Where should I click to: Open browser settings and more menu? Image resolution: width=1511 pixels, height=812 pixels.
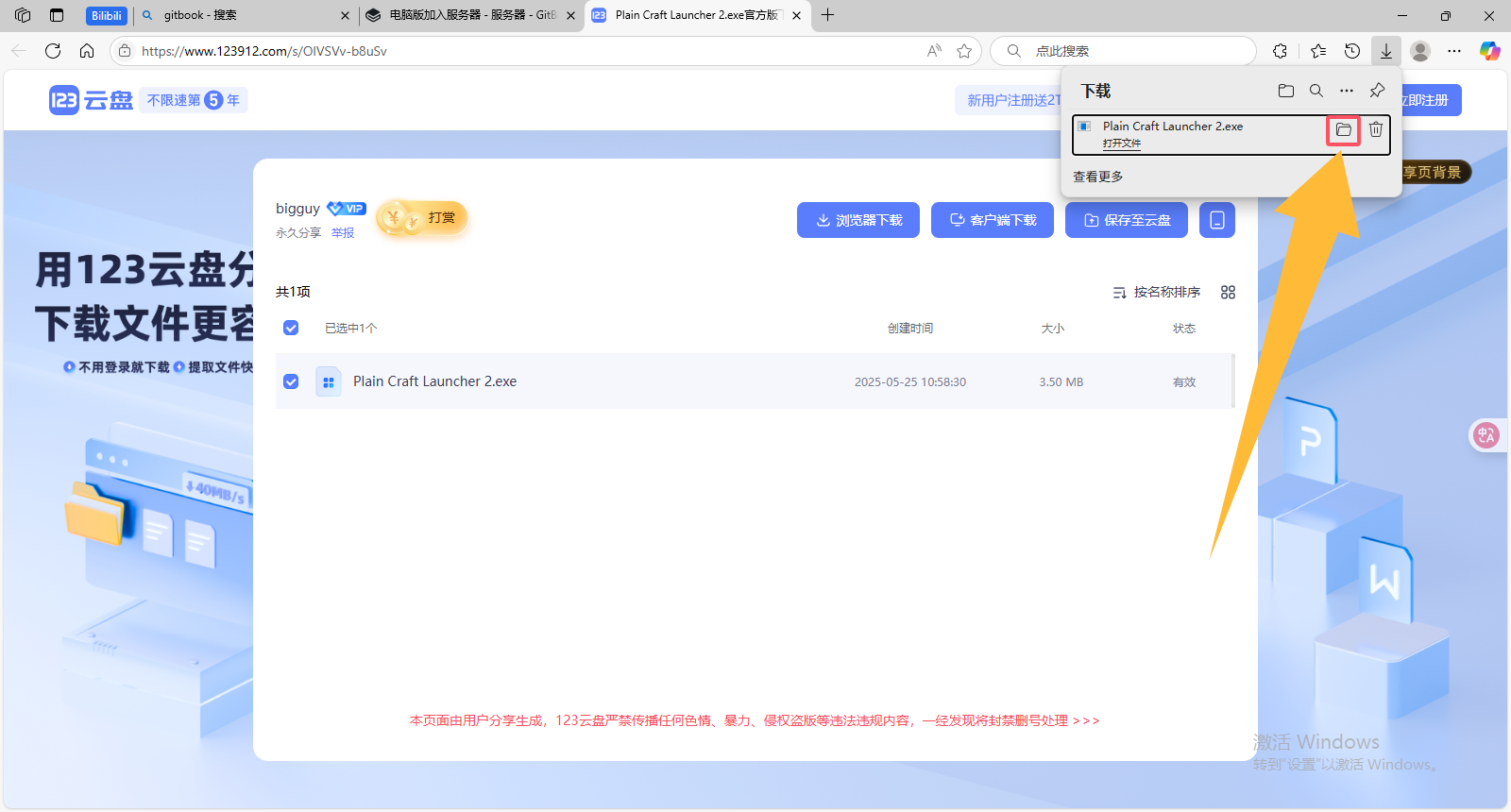1454,51
